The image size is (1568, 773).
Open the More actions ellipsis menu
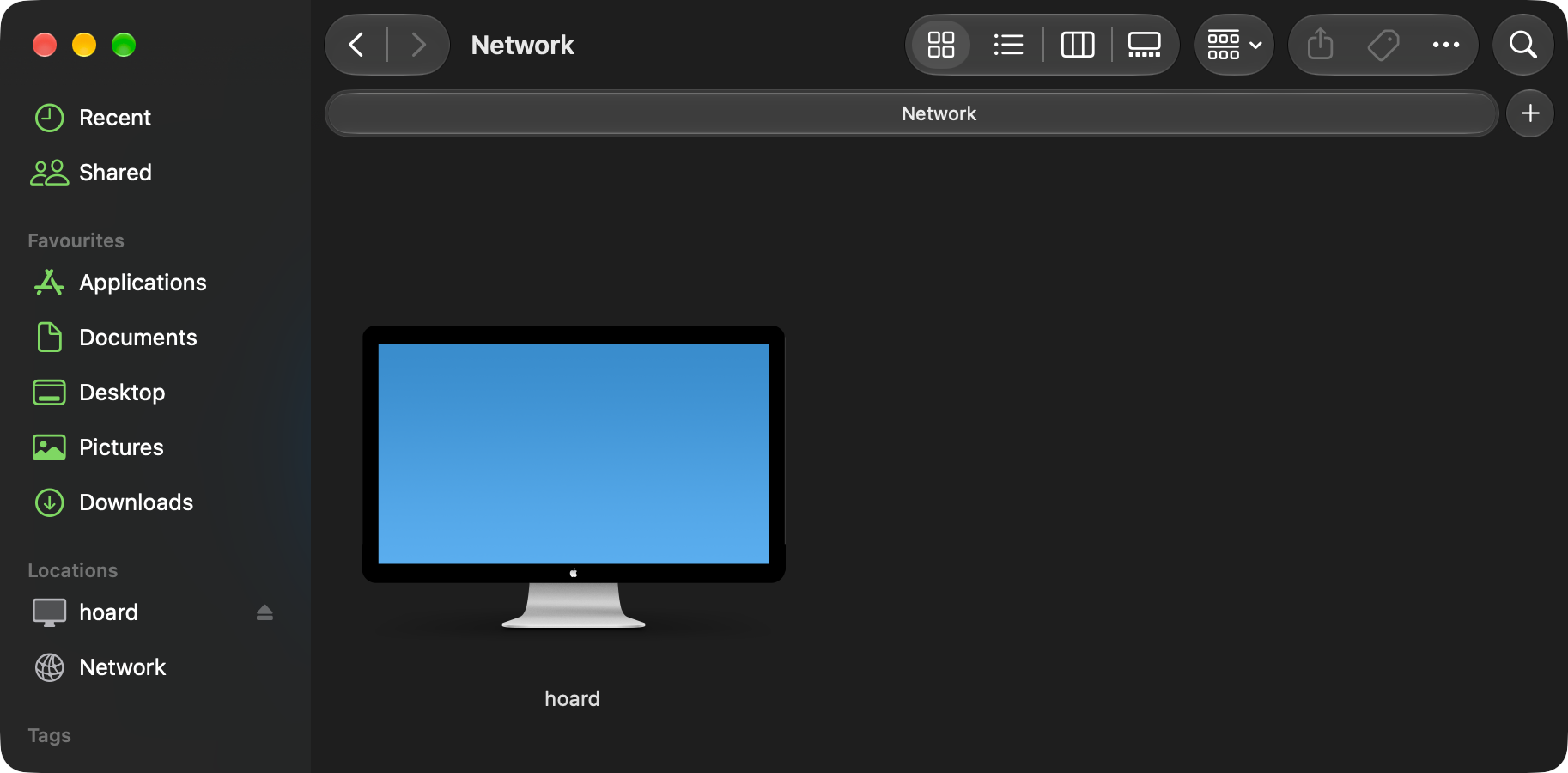pyautogui.click(x=1446, y=45)
